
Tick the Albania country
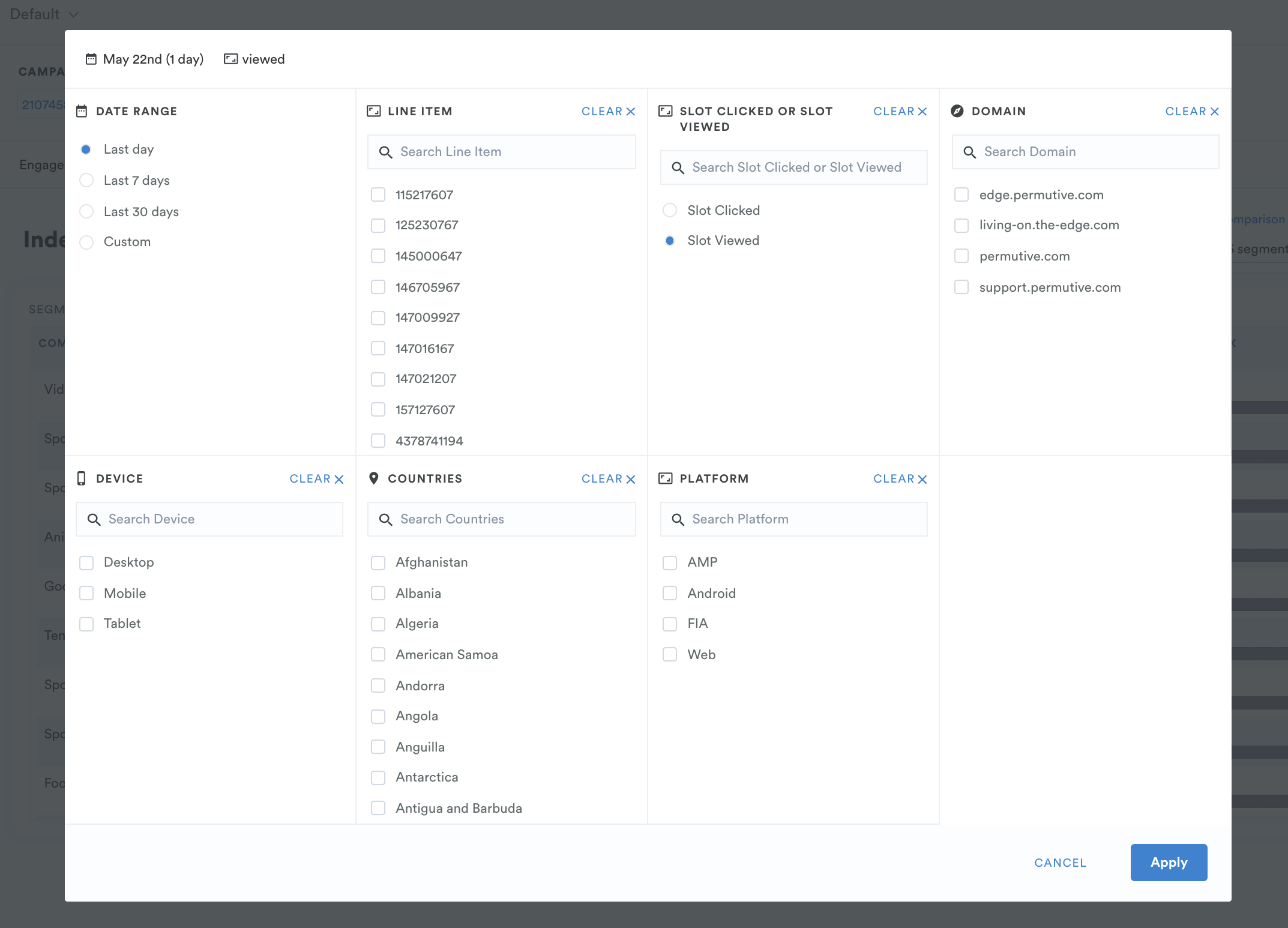pos(378,593)
